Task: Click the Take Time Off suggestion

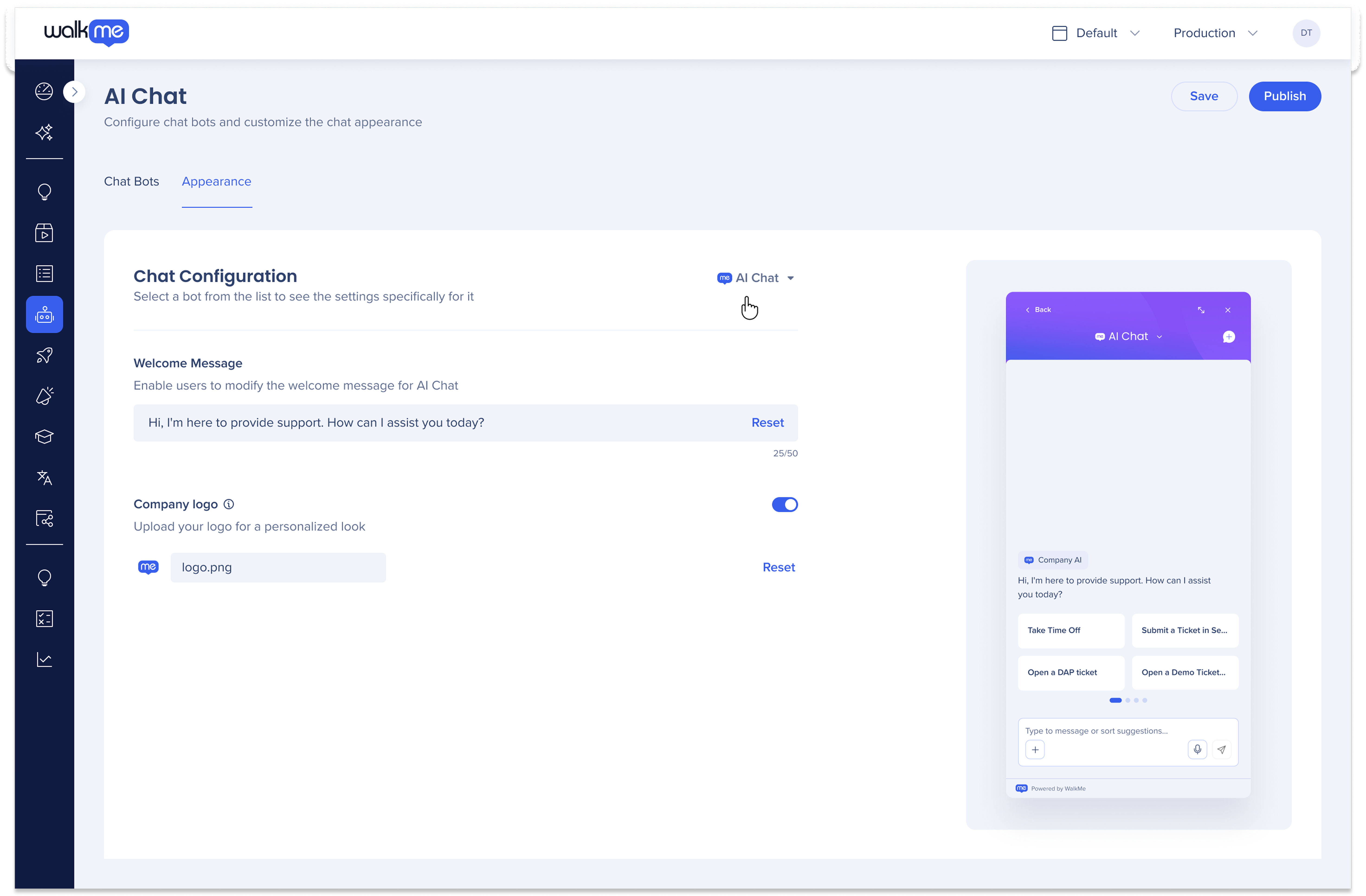Action: [1071, 630]
